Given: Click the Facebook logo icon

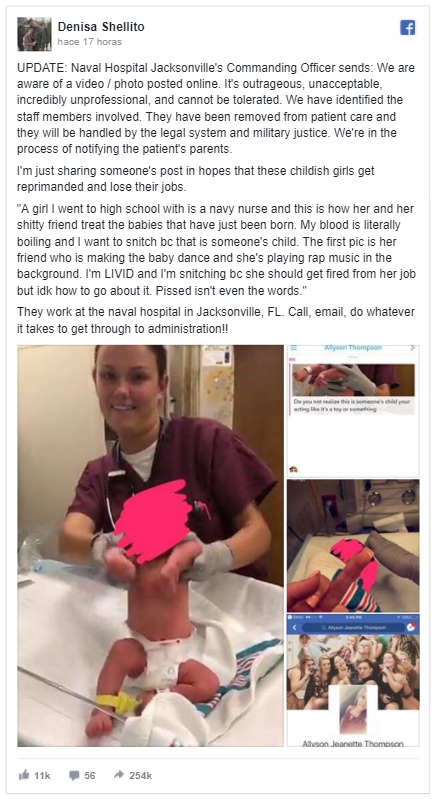Looking at the screenshot, I should point(407,28).
